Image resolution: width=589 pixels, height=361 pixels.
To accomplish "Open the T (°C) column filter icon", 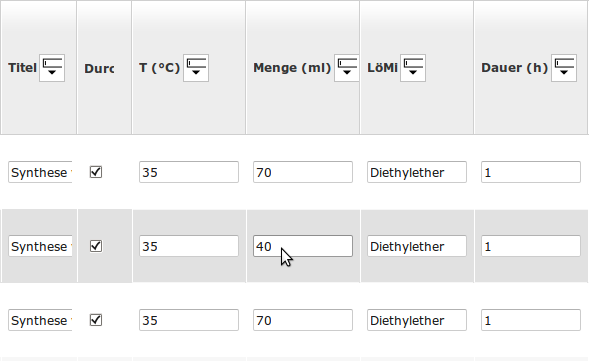I will pos(196,68).
